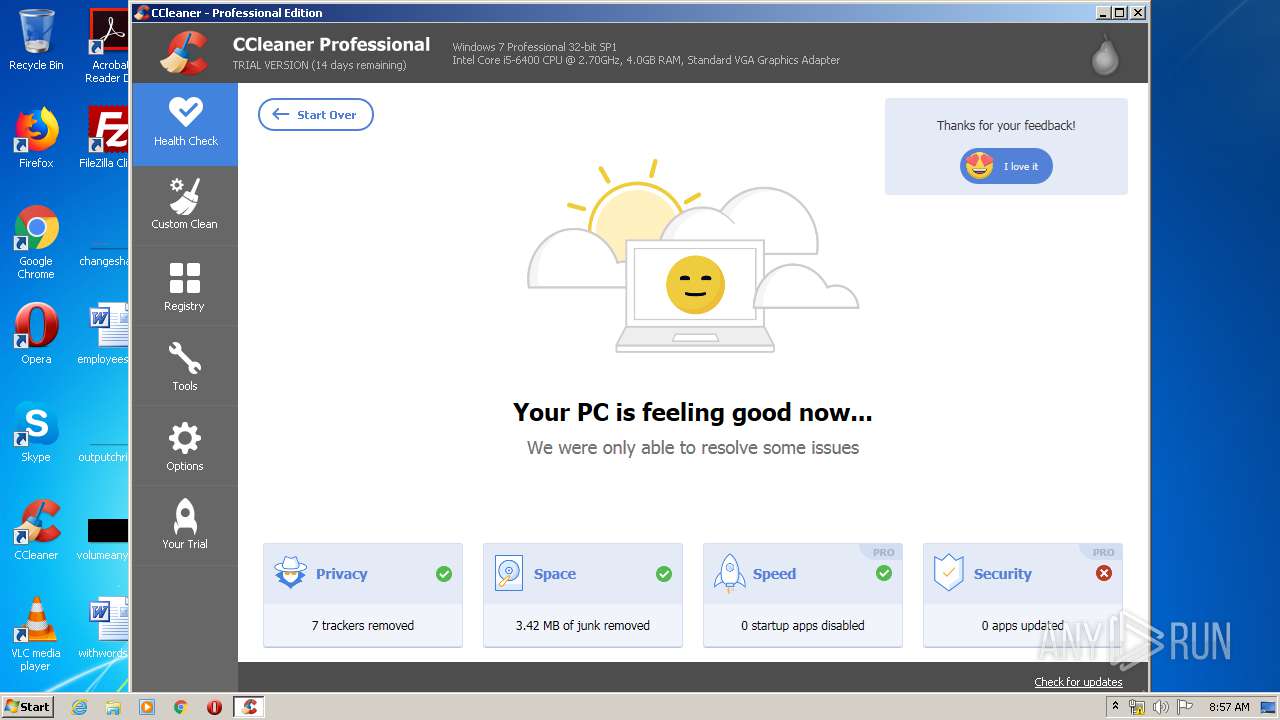Open CCleaner desktop shortcut
Viewport: 1280px width, 720px height.
36,530
